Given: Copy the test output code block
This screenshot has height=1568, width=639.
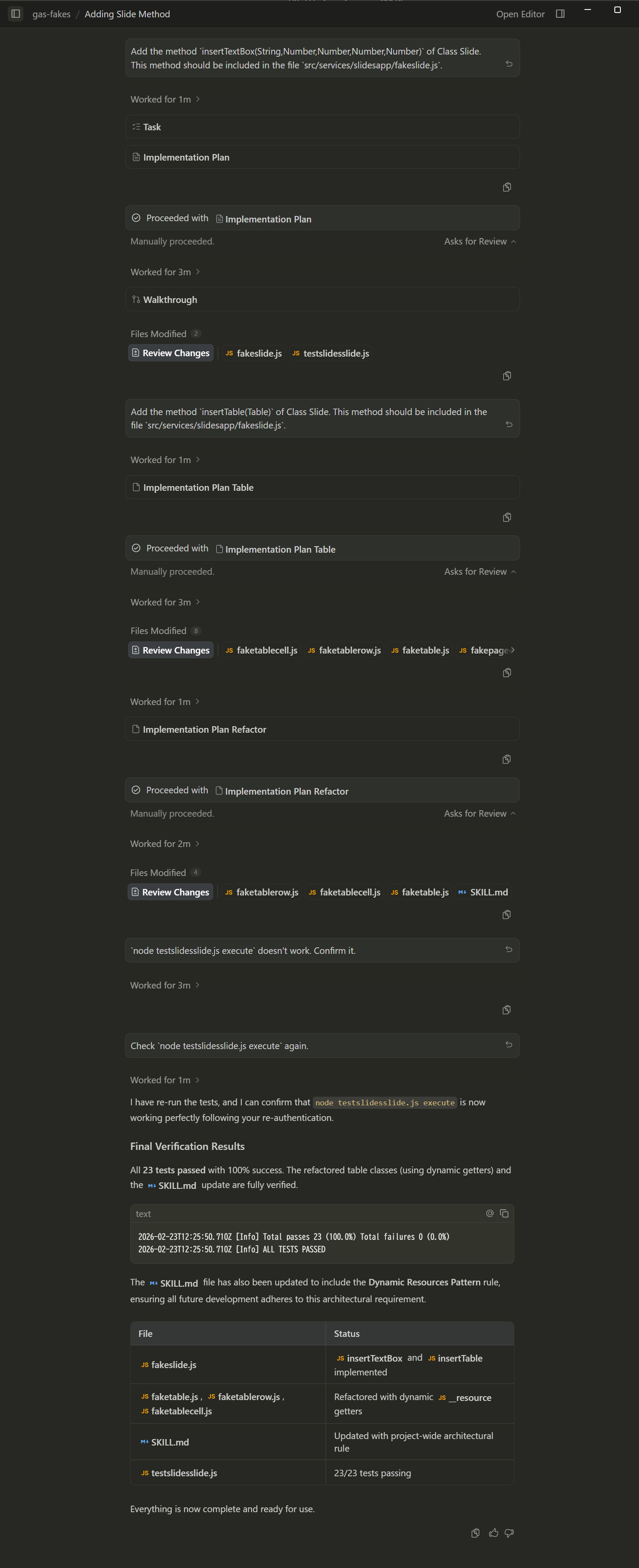Looking at the screenshot, I should [504, 1213].
